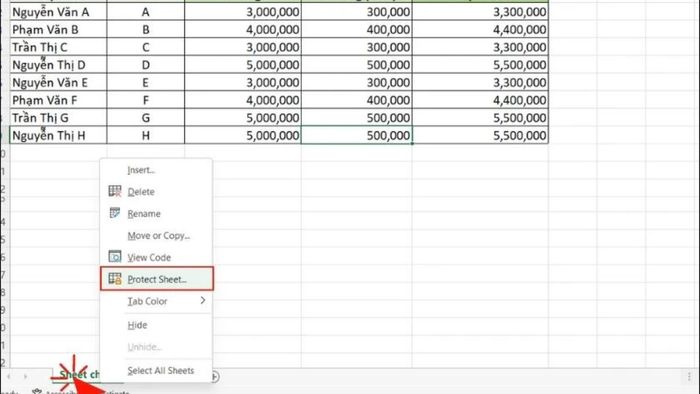The image size is (700, 394).
Task: Click sheet tab scroll right arrow
Action: [x=25, y=377]
